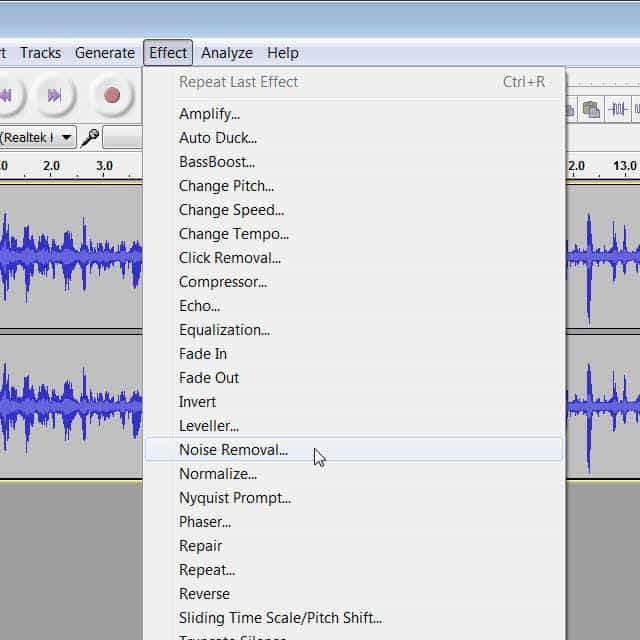Screen dimensions: 640x640
Task: Click the 3.0 mark on the timeline ruler
Action: coord(104,166)
